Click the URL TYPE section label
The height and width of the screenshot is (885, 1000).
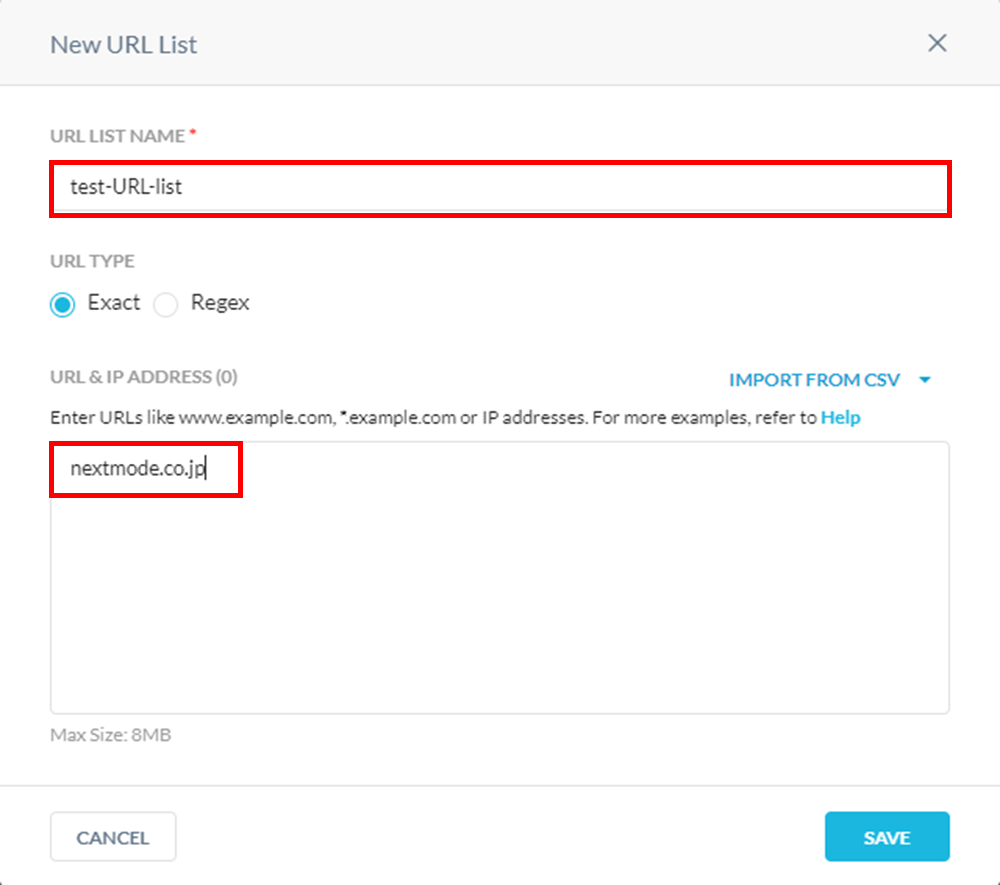coord(92,261)
